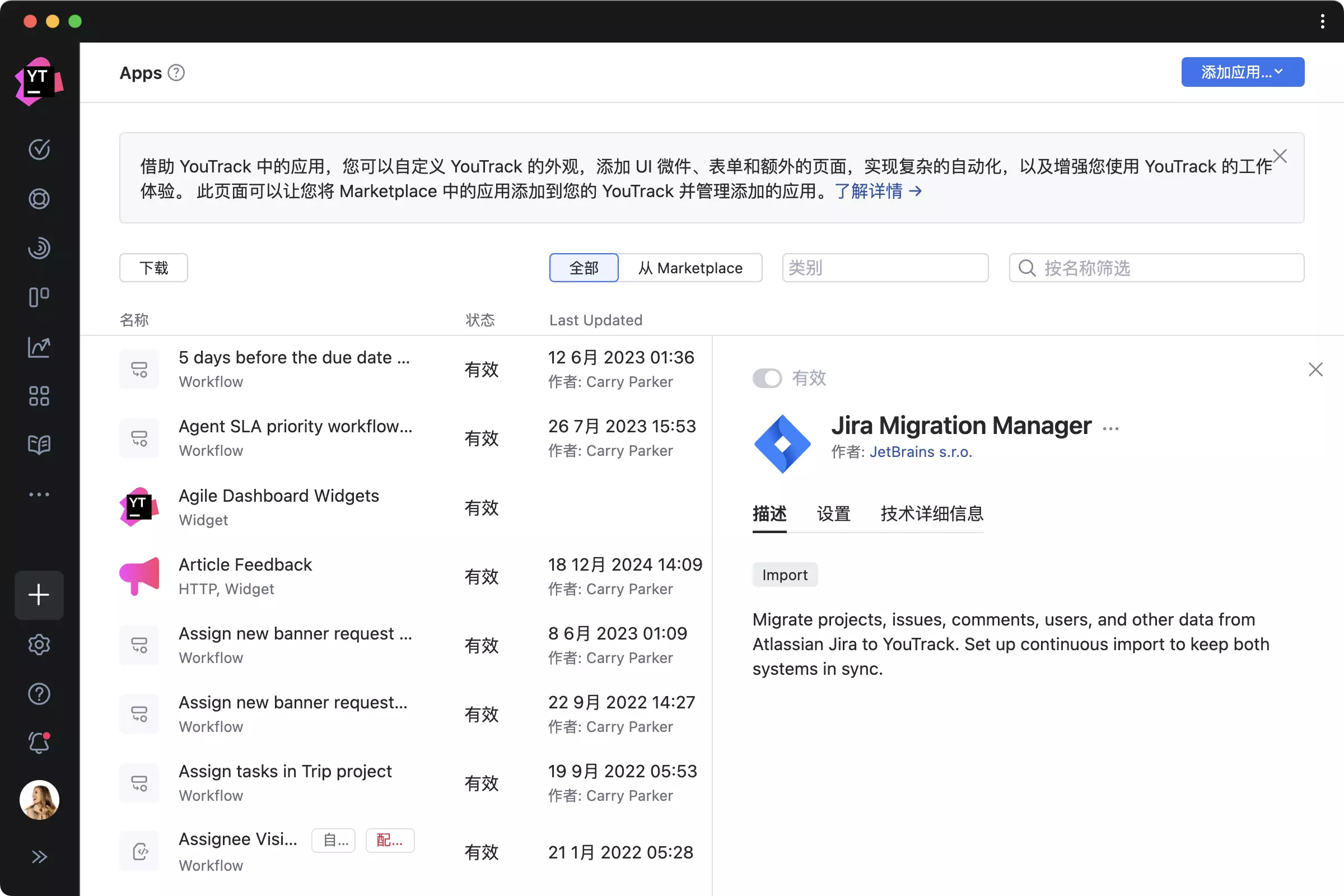The image size is (1344, 896).
Task: Expand the sidebar with double chevron
Action: point(39,857)
